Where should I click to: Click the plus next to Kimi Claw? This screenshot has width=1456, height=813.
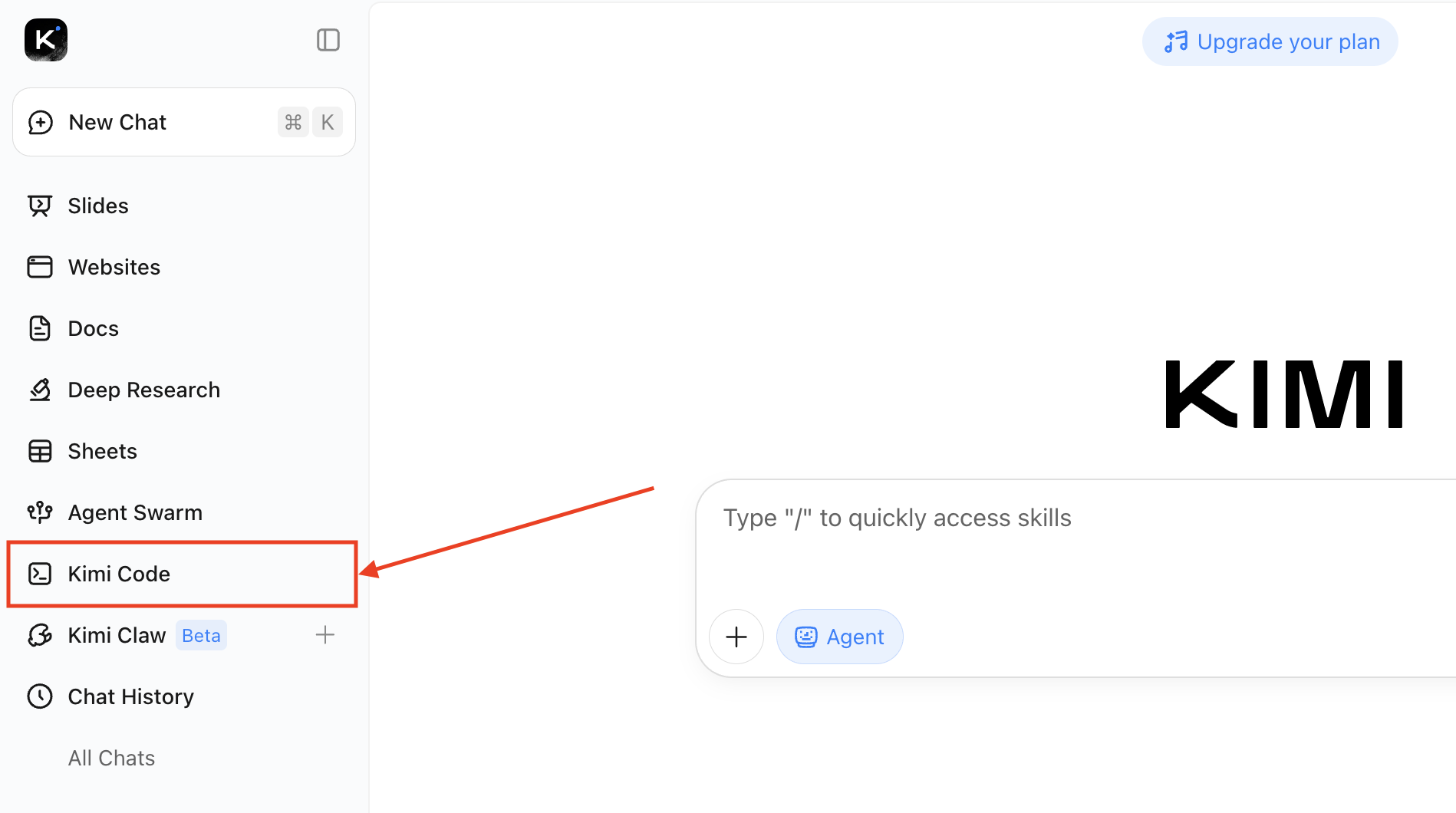(325, 635)
